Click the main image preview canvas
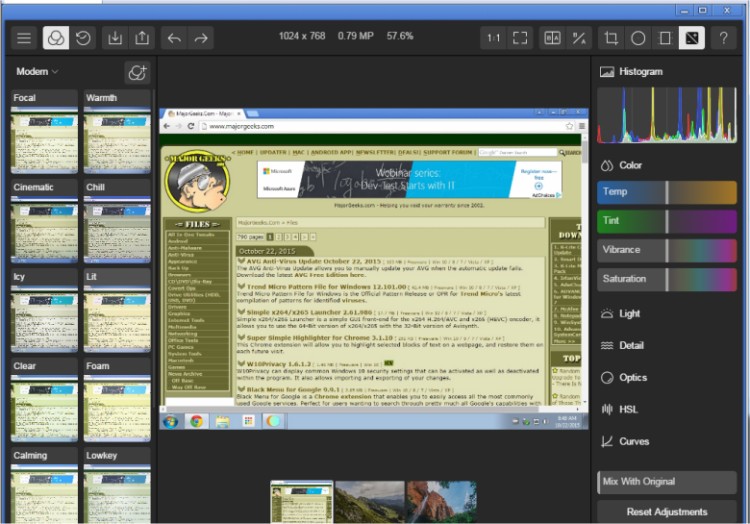750x524 pixels. [374, 269]
